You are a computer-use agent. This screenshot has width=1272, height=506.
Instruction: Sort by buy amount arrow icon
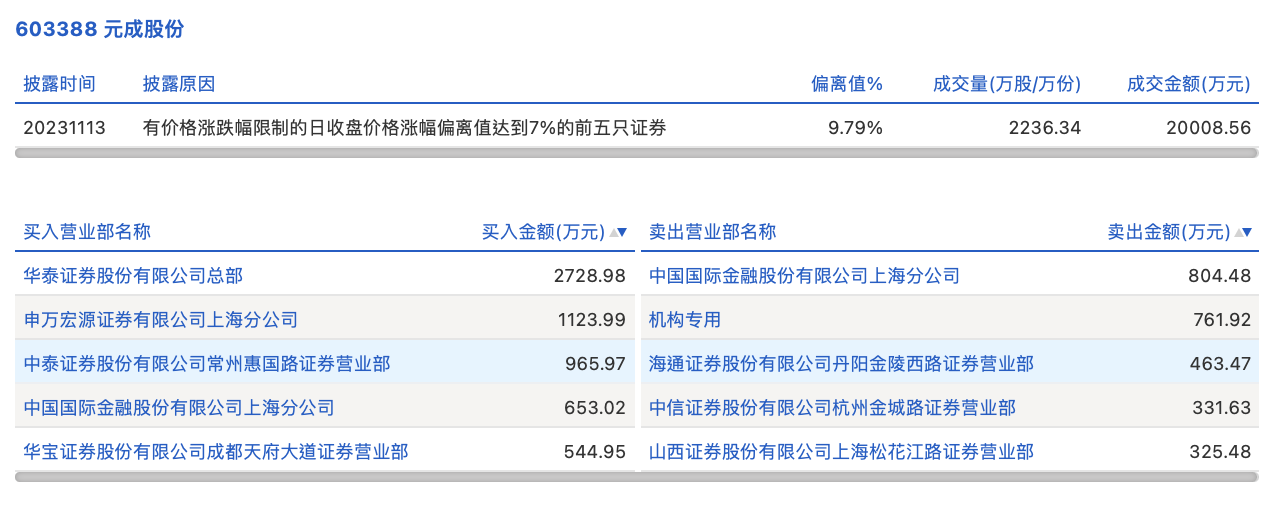(x=617, y=232)
